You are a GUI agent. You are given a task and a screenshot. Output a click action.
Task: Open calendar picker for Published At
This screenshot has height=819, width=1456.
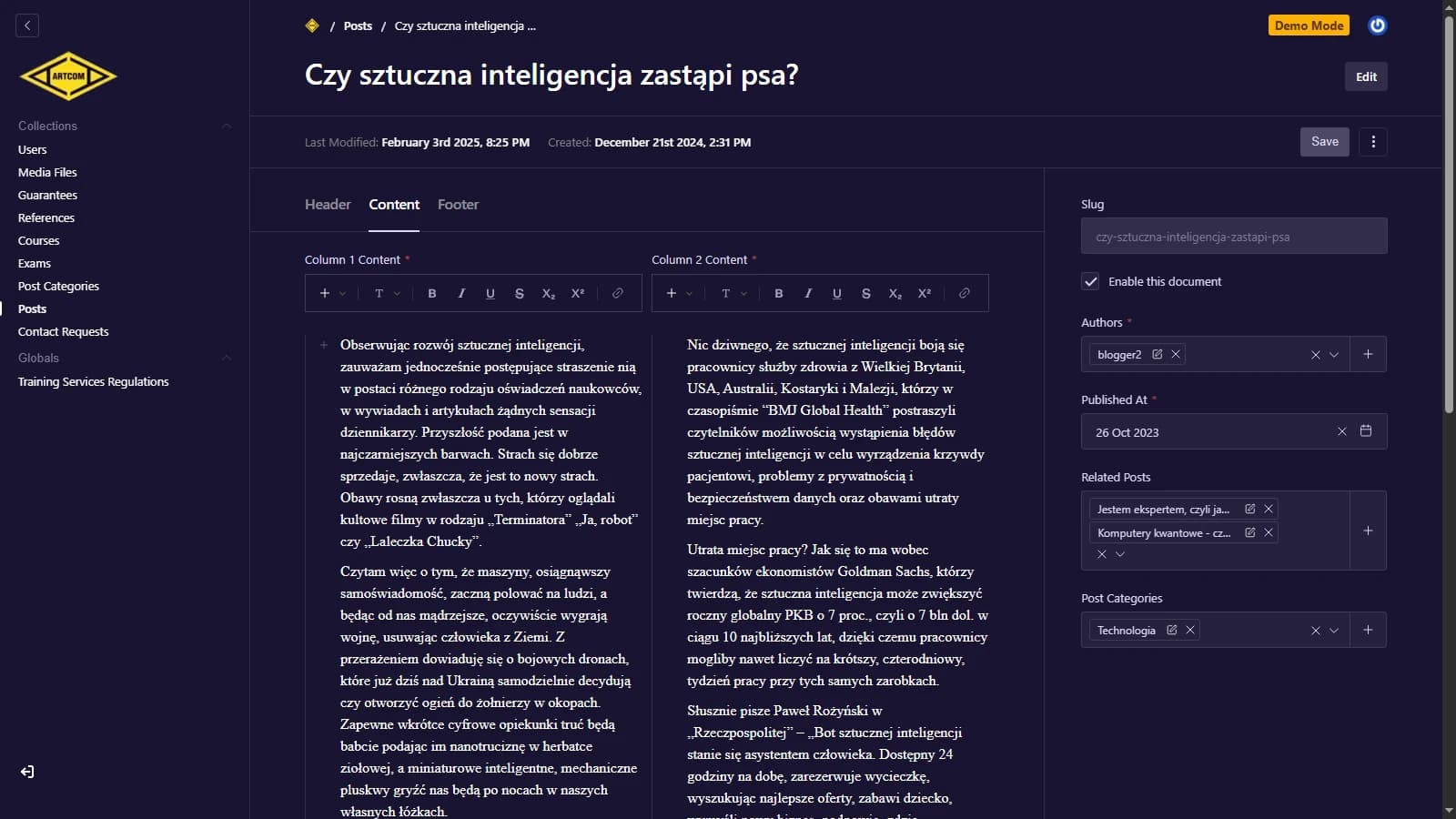coord(1365,431)
